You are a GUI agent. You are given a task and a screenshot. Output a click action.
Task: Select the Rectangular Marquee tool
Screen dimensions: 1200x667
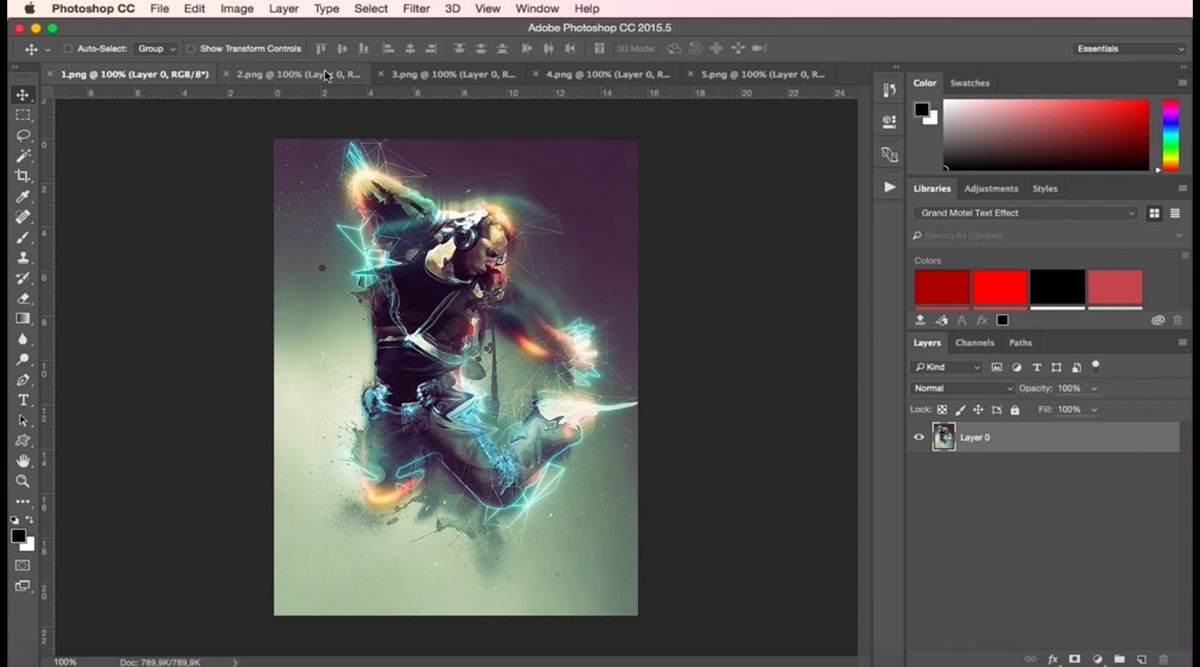[x=23, y=115]
